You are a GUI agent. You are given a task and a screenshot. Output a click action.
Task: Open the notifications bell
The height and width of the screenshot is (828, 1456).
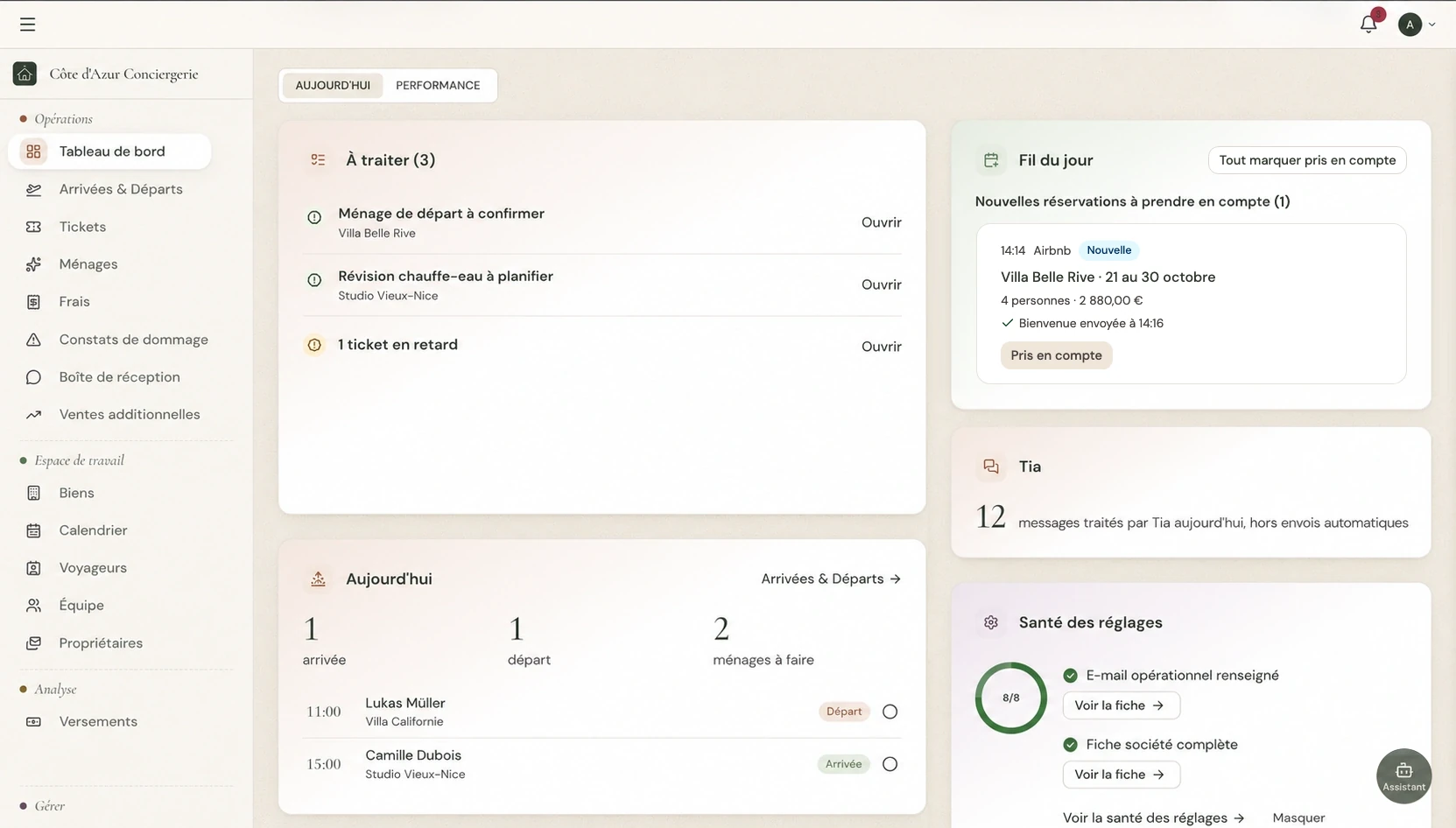pos(1368,25)
